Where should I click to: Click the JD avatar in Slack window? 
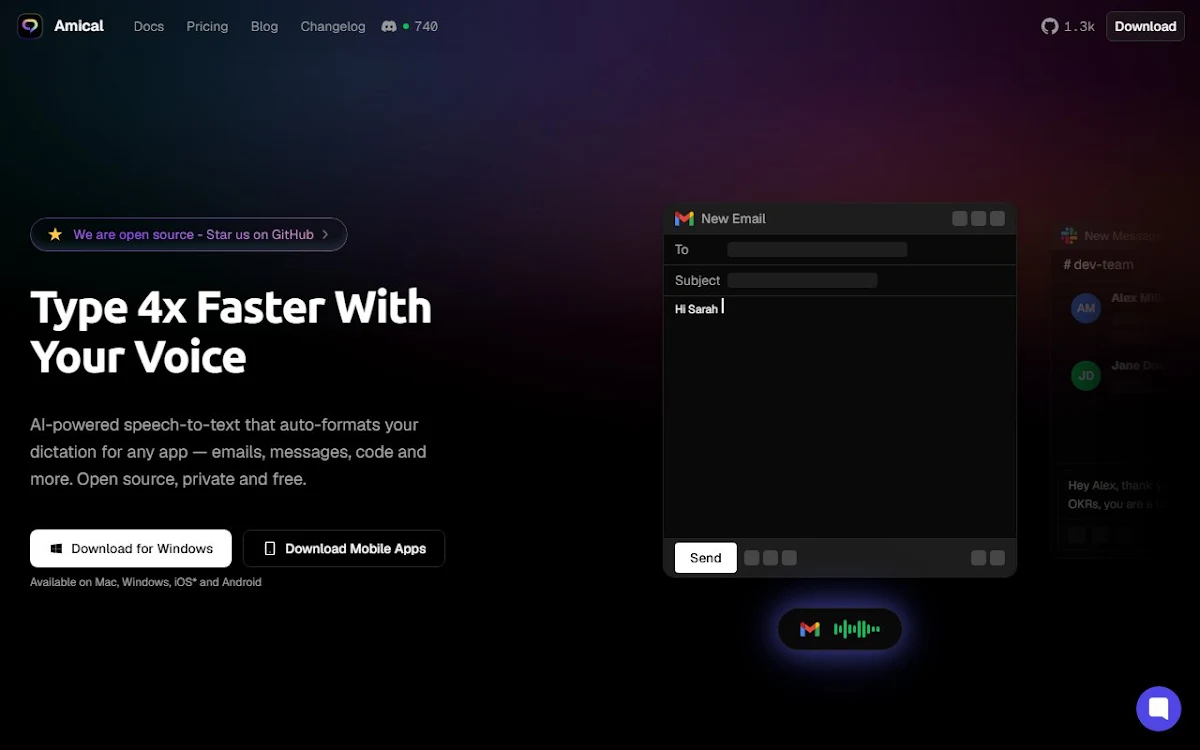(x=1086, y=376)
